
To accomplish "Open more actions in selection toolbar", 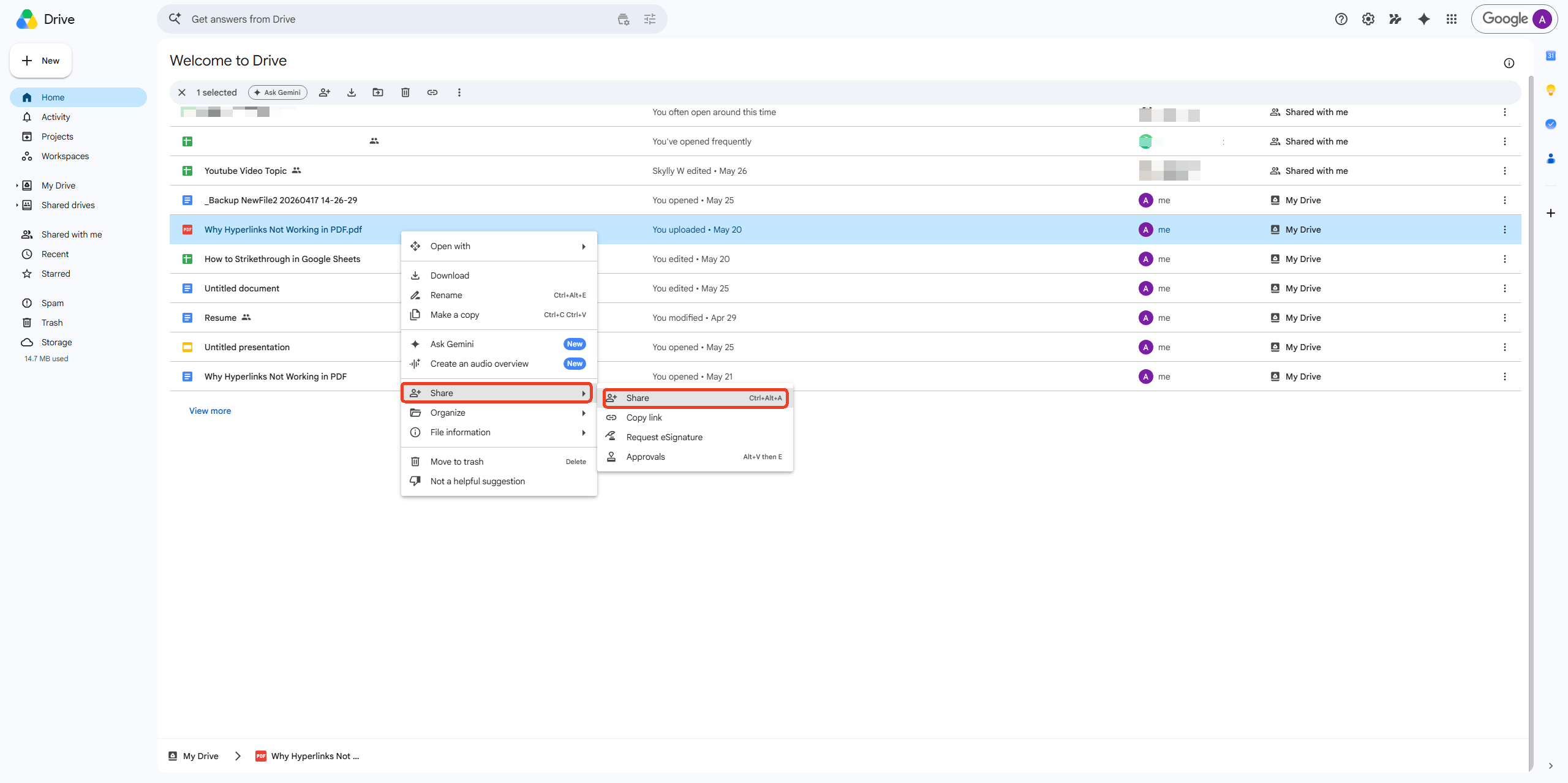I will (459, 92).
